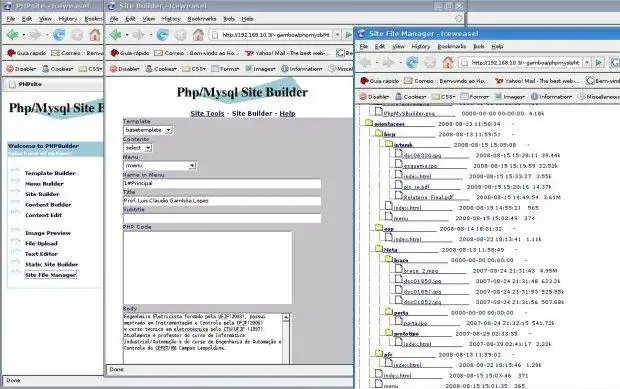
Task: Open the porta.jpg file link
Action: point(415,323)
